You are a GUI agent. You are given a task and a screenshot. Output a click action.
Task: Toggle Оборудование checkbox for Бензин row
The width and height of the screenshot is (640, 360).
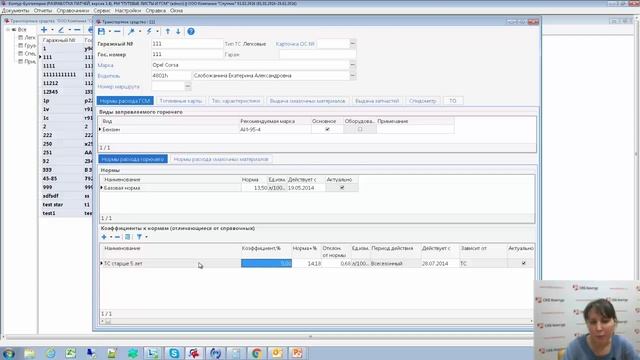(360, 129)
